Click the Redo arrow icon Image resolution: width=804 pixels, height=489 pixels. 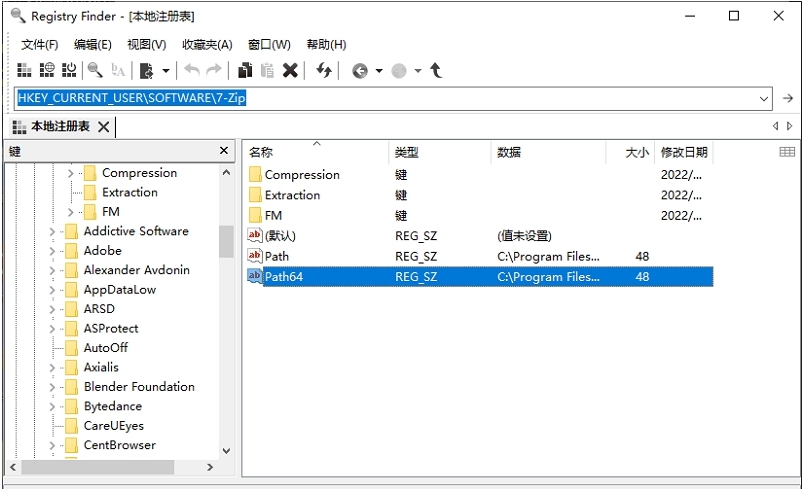click(214, 70)
